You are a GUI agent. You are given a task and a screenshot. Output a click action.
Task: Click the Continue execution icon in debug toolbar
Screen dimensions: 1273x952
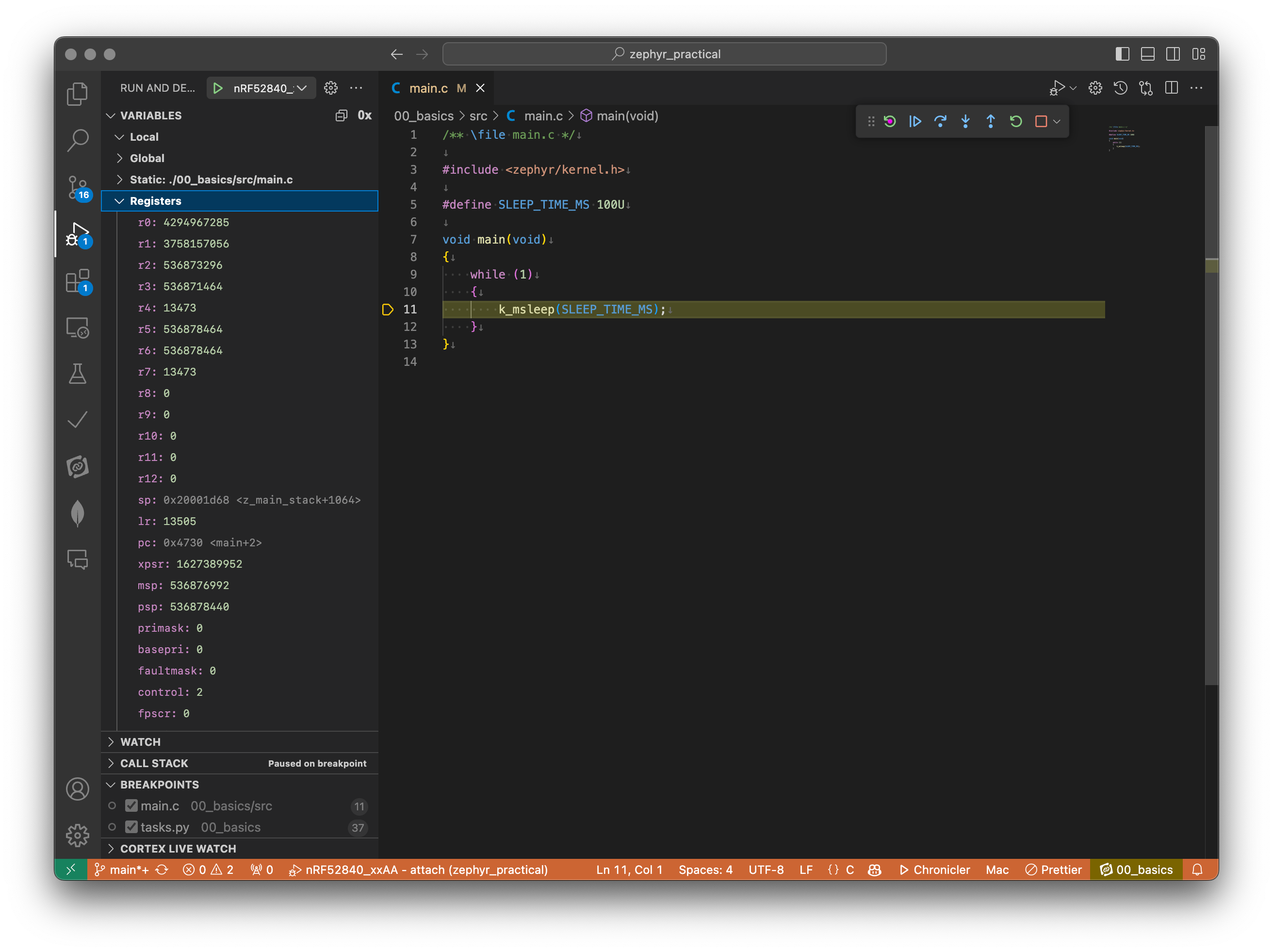(x=915, y=121)
